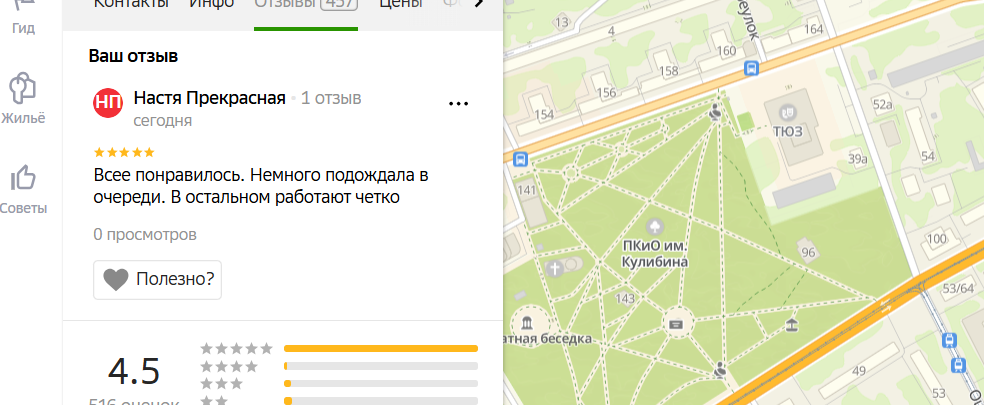The width and height of the screenshot is (984, 405).
Task: Click the five-star review rating
Action: click(x=124, y=153)
